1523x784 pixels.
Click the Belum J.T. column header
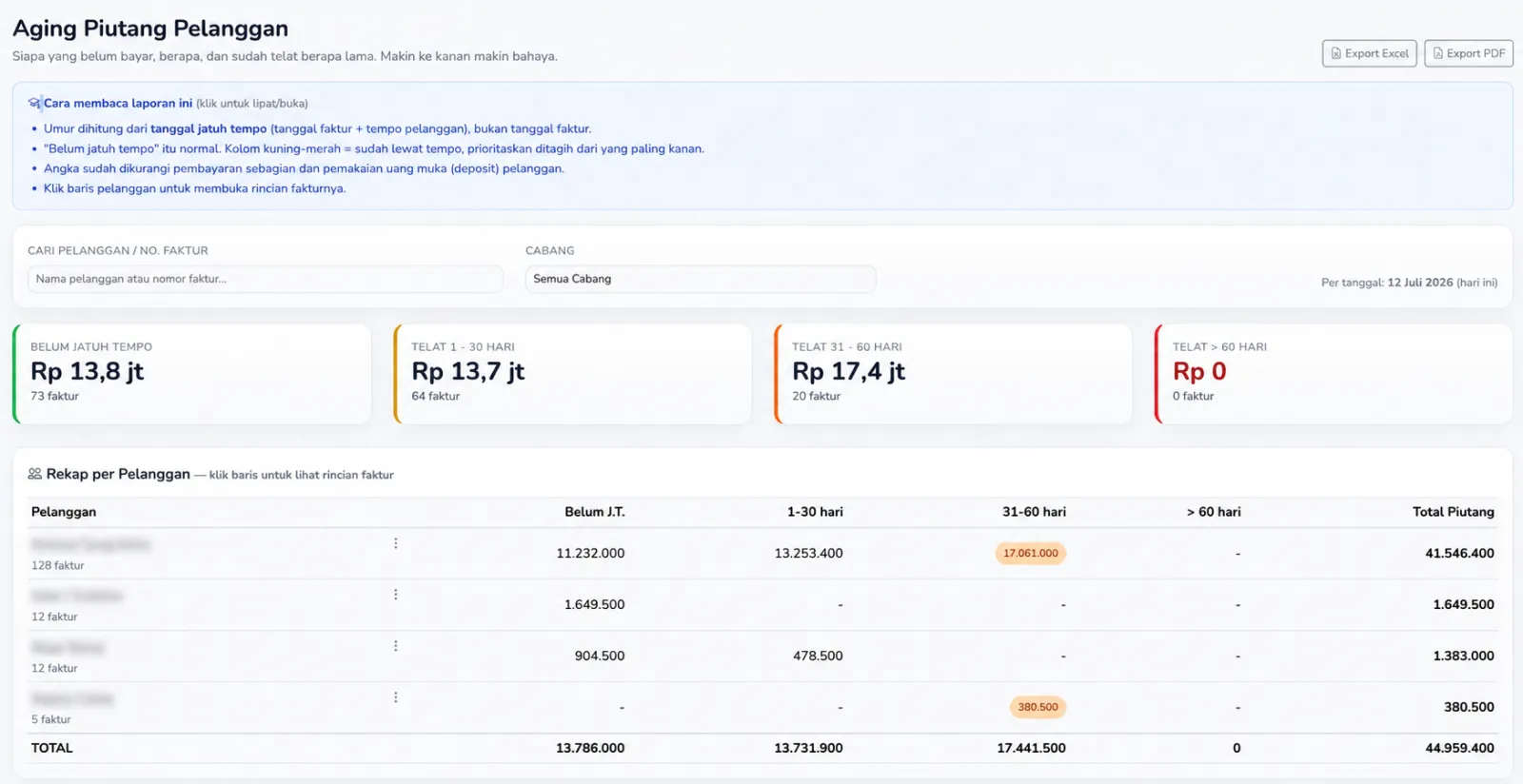pyautogui.click(x=595, y=512)
